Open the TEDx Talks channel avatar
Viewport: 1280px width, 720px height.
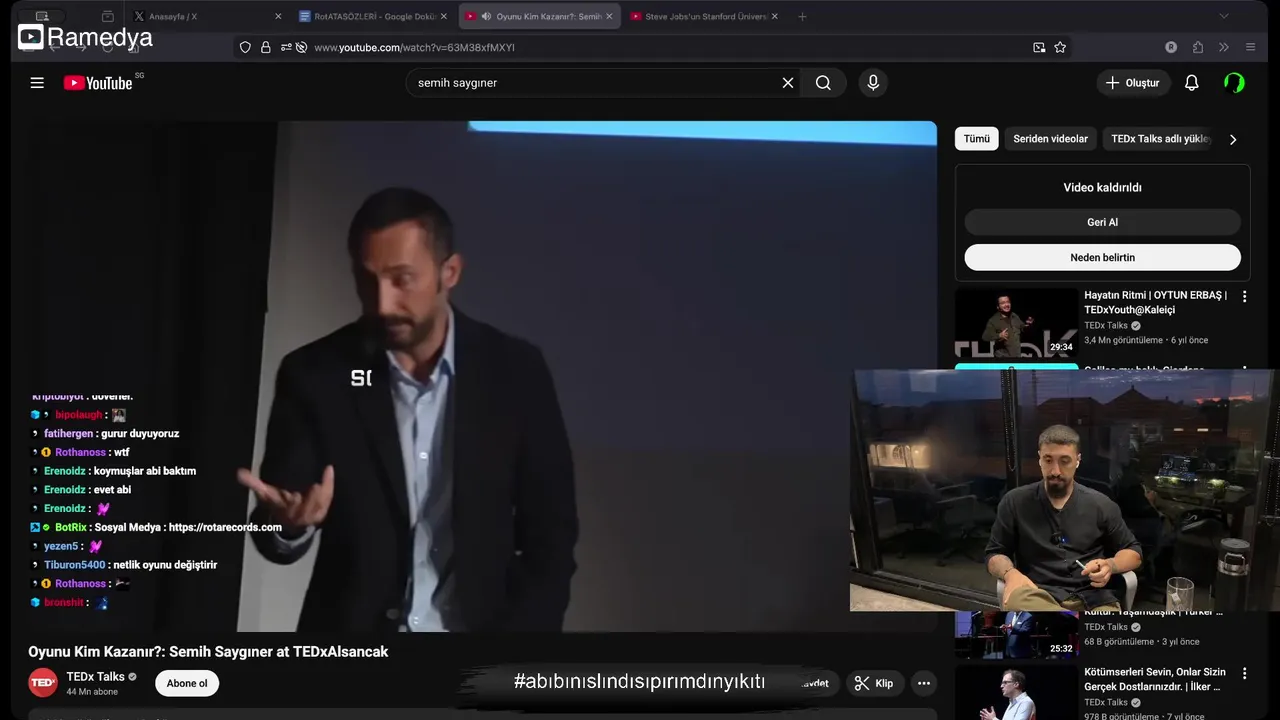(x=43, y=683)
